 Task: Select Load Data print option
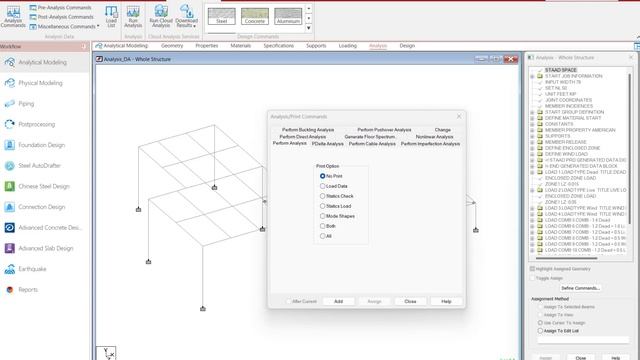tap(322, 186)
